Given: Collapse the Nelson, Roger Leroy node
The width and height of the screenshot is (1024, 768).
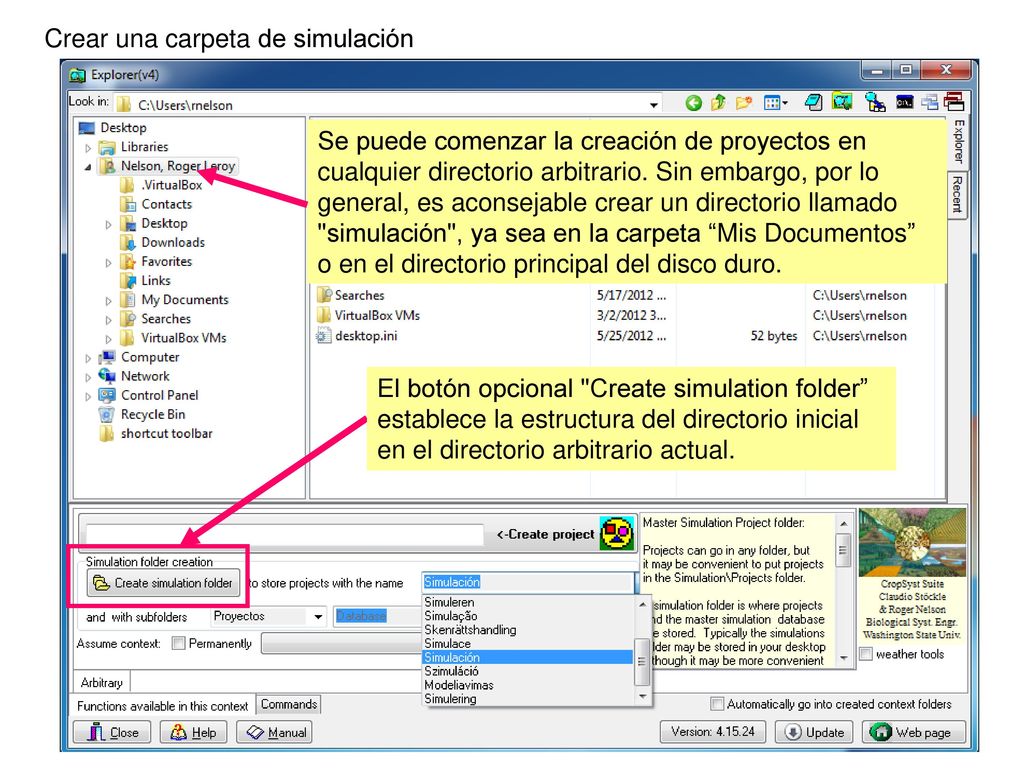Looking at the screenshot, I should pyautogui.click(x=88, y=167).
